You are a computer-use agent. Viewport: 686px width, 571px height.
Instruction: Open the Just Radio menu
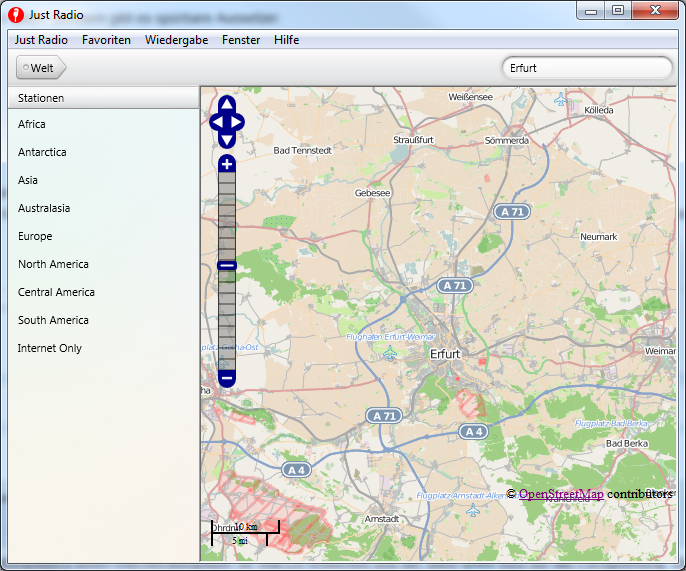pyautogui.click(x=41, y=40)
